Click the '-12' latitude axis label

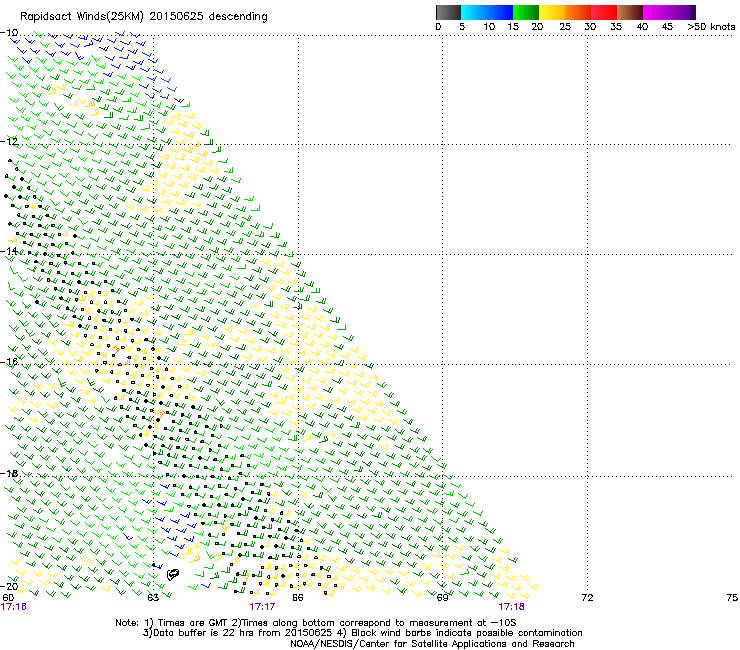(9, 142)
